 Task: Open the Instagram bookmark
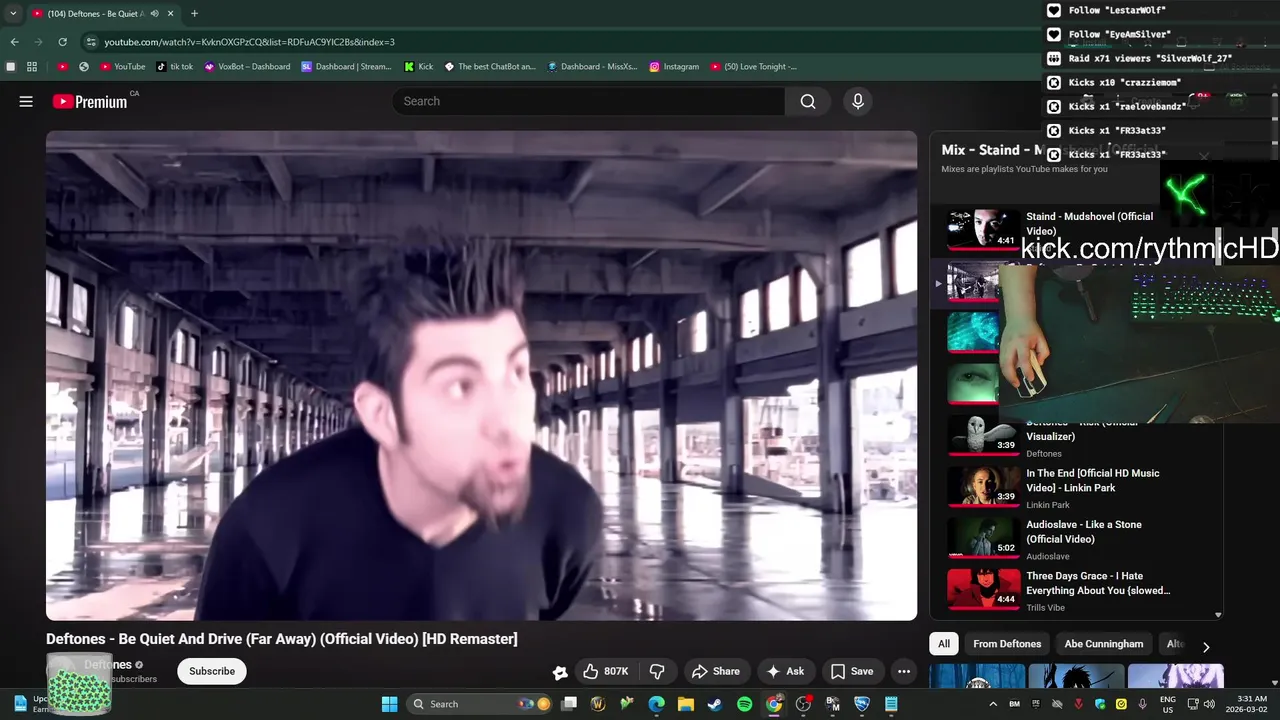coord(674,67)
